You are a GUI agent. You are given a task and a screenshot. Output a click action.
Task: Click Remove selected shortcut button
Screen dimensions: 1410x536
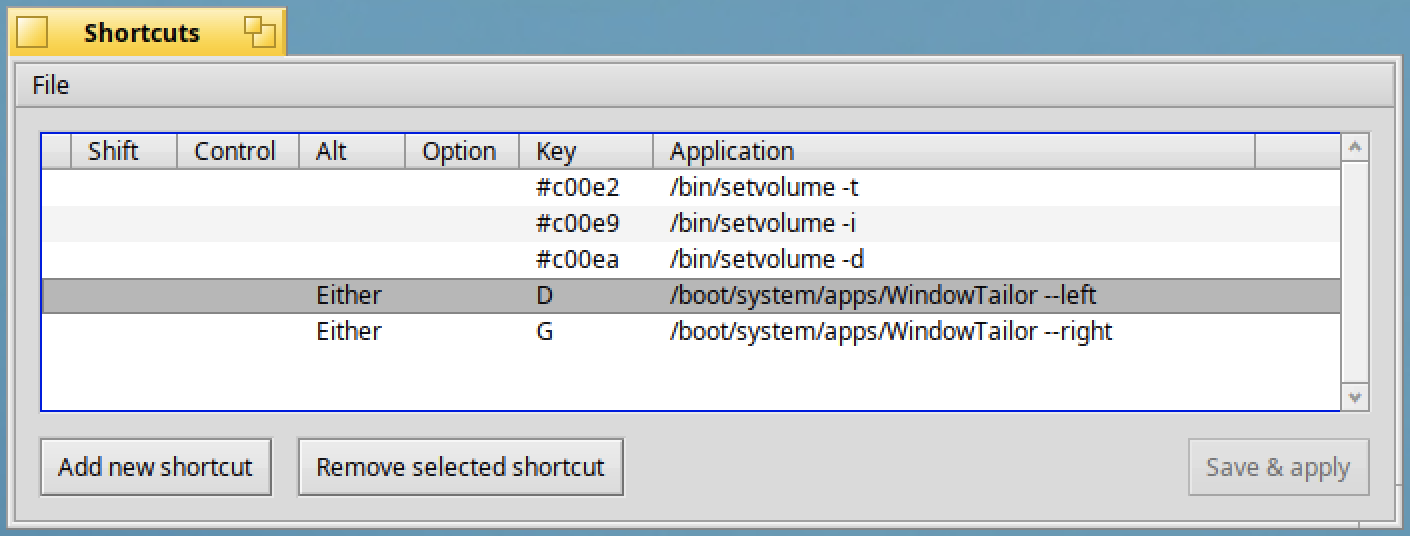click(461, 467)
